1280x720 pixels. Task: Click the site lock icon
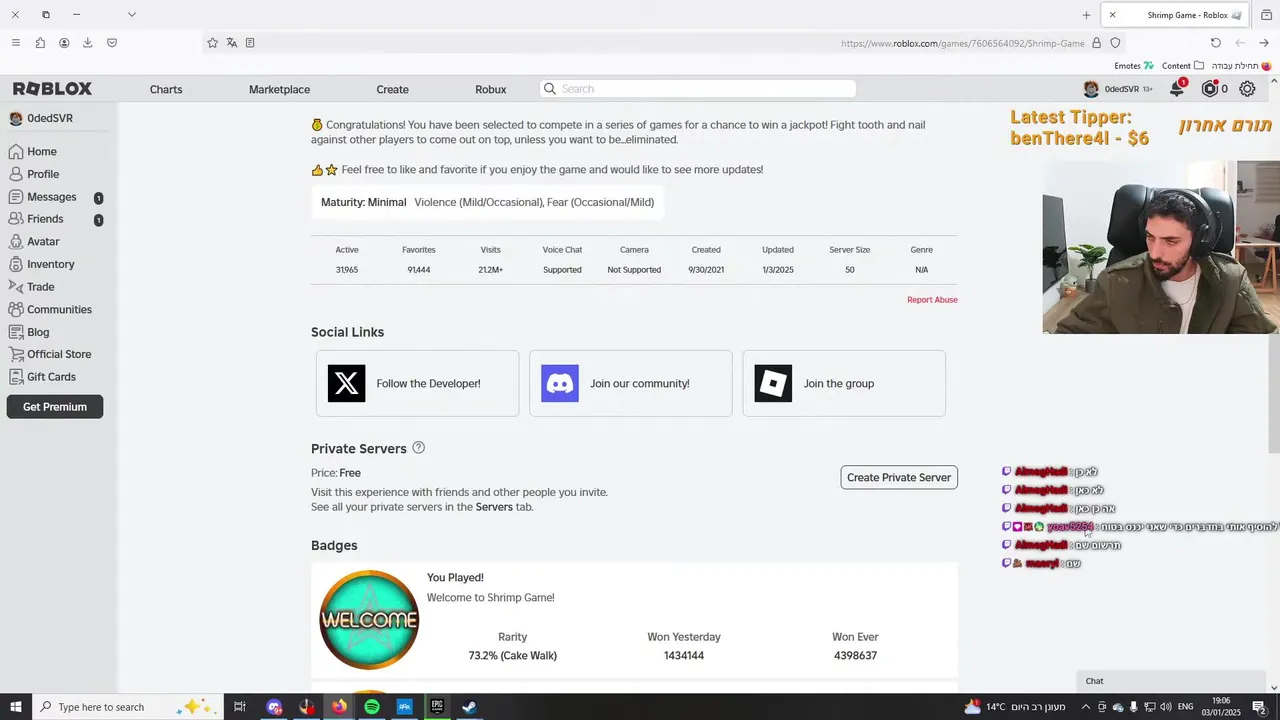[x=1097, y=43]
